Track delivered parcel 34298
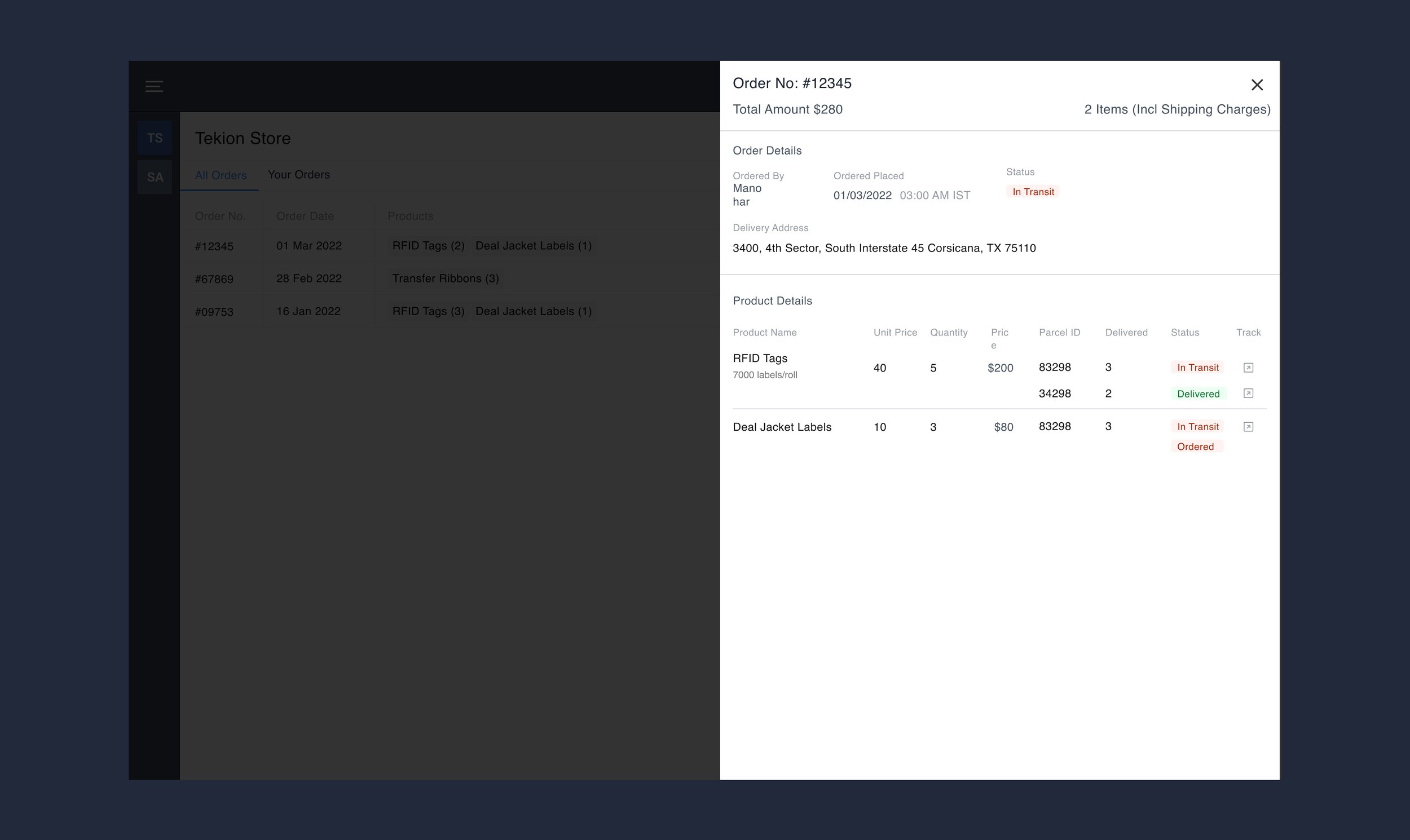 pos(1248,394)
